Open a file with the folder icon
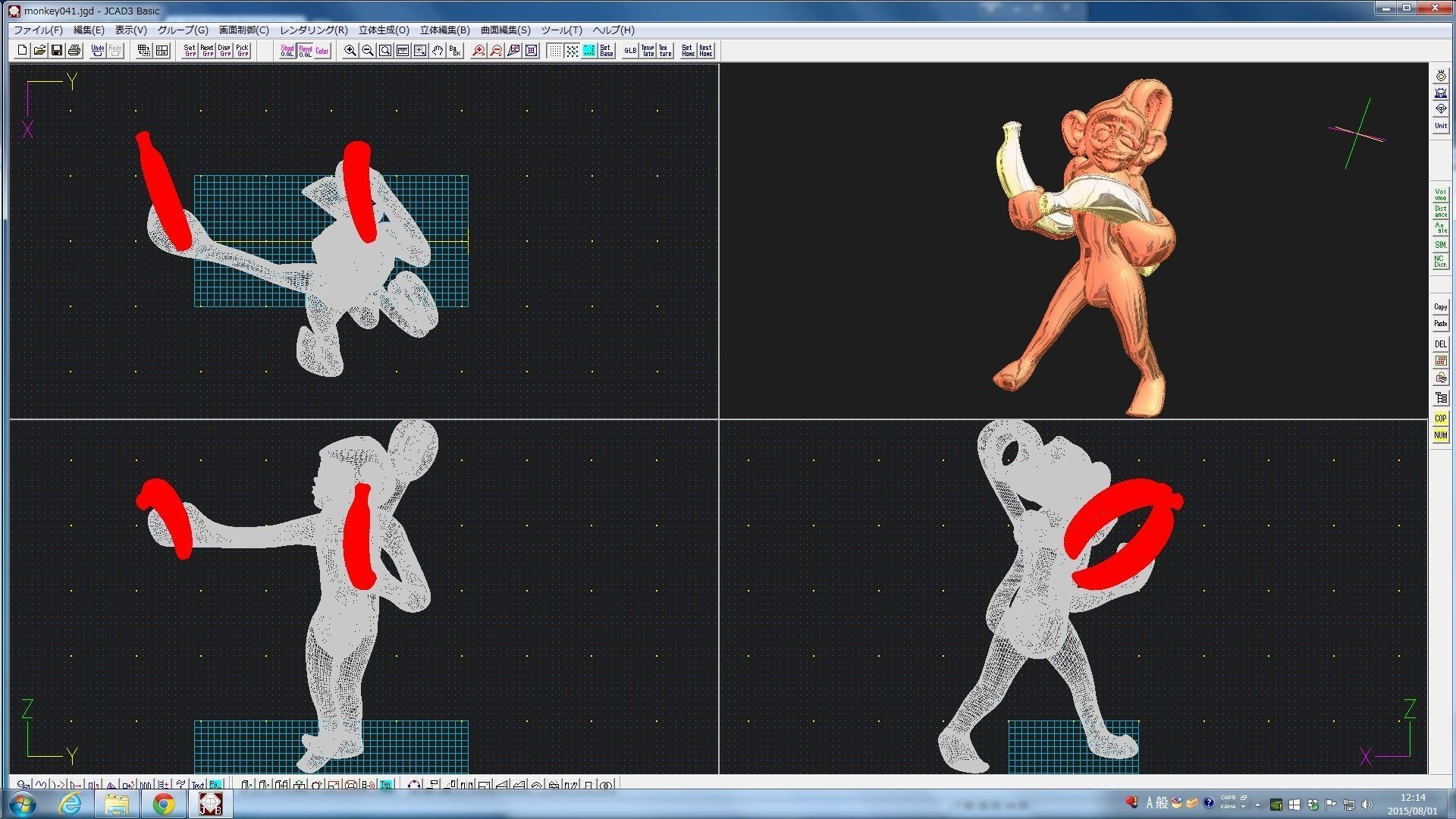The image size is (1456, 819). click(39, 50)
